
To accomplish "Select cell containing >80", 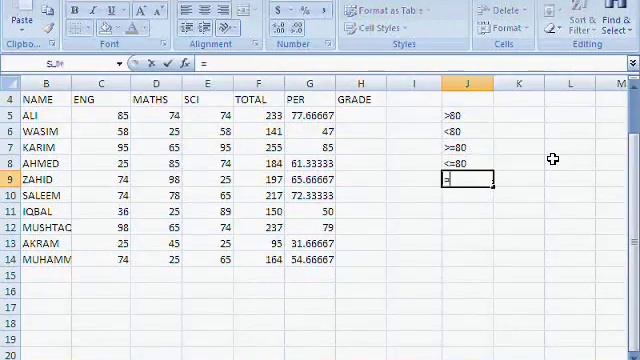I will tap(467, 116).
